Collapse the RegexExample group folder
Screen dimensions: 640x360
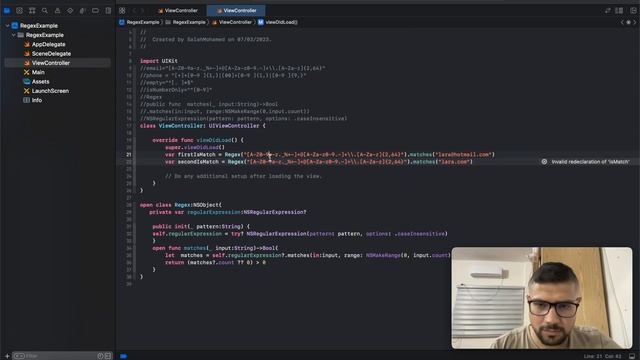(x=13, y=35)
